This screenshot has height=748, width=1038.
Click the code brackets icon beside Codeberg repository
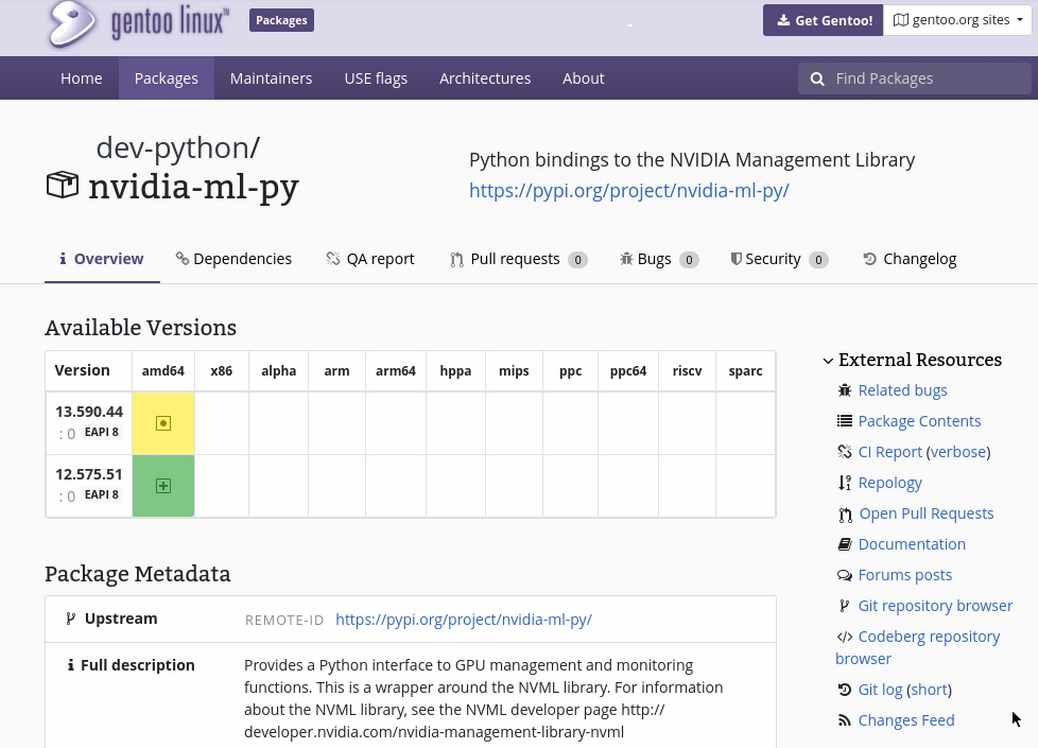coord(844,637)
